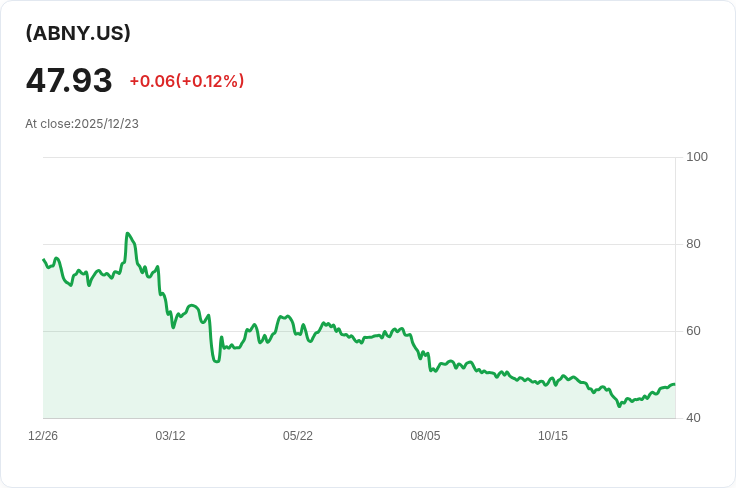This screenshot has height=488, width=736.
Task: Select the 60 value on the price axis
Action: pyautogui.click(x=693, y=331)
